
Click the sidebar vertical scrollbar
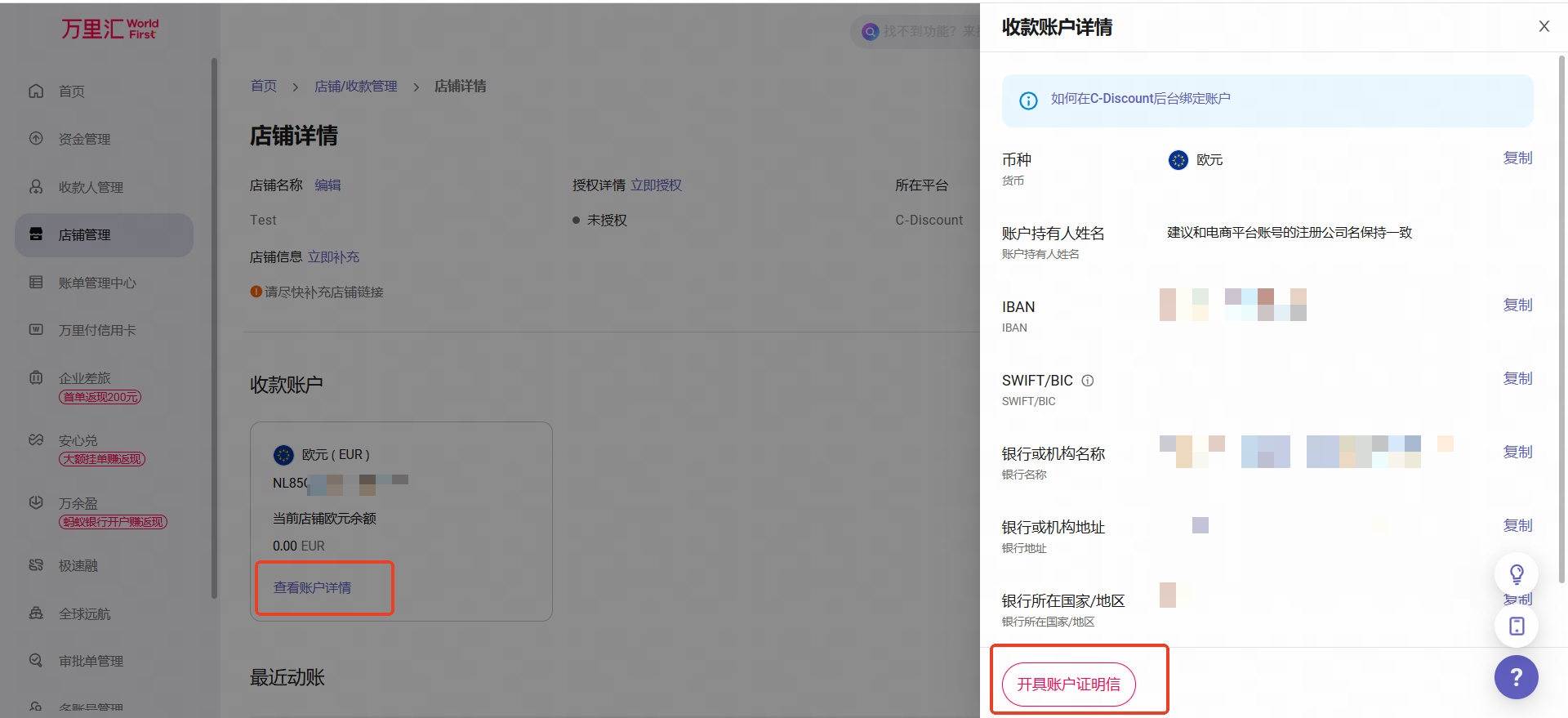pos(214,327)
